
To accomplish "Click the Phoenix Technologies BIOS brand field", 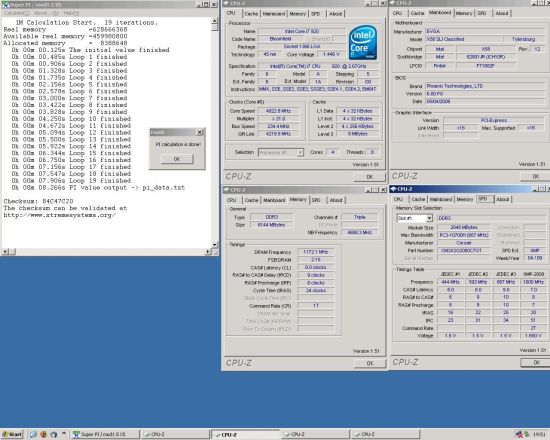I will pos(485,86).
